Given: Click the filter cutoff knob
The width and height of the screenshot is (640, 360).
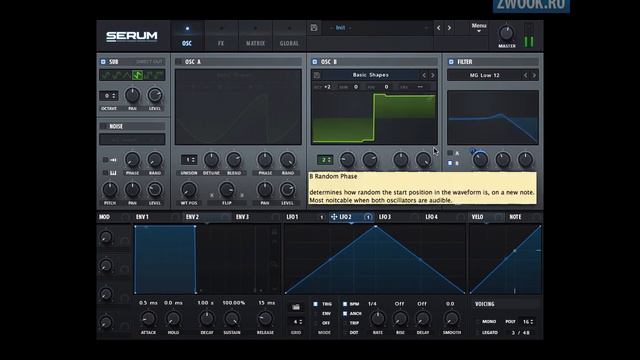Looking at the screenshot, I should tap(480, 160).
